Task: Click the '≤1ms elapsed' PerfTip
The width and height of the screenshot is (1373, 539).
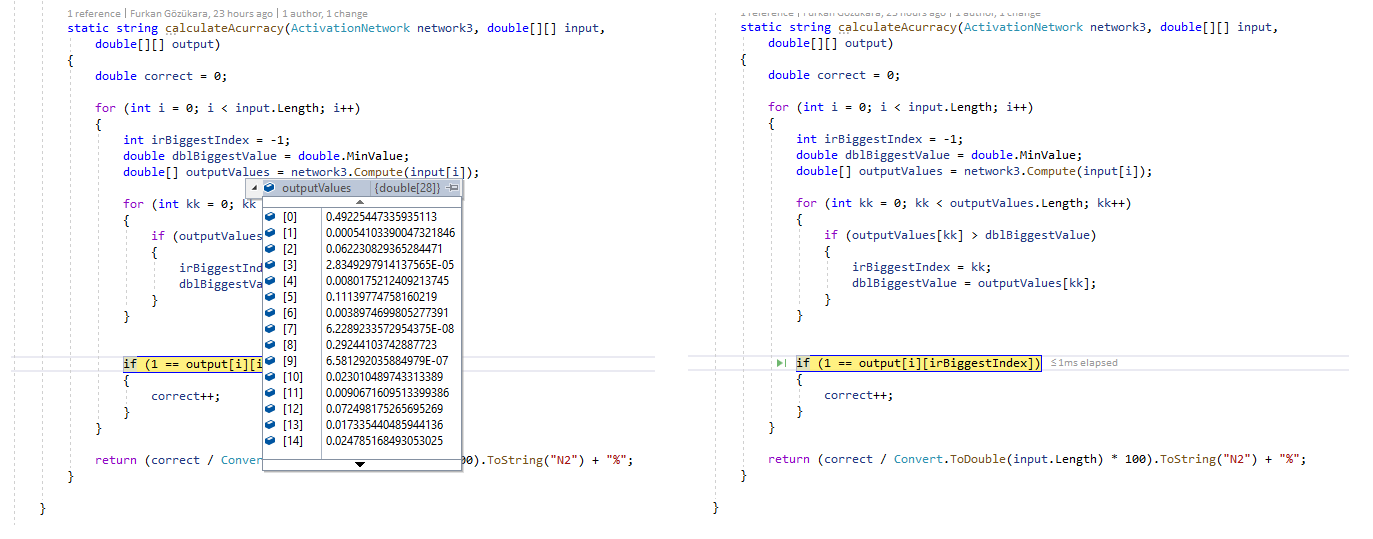Action: point(1084,363)
